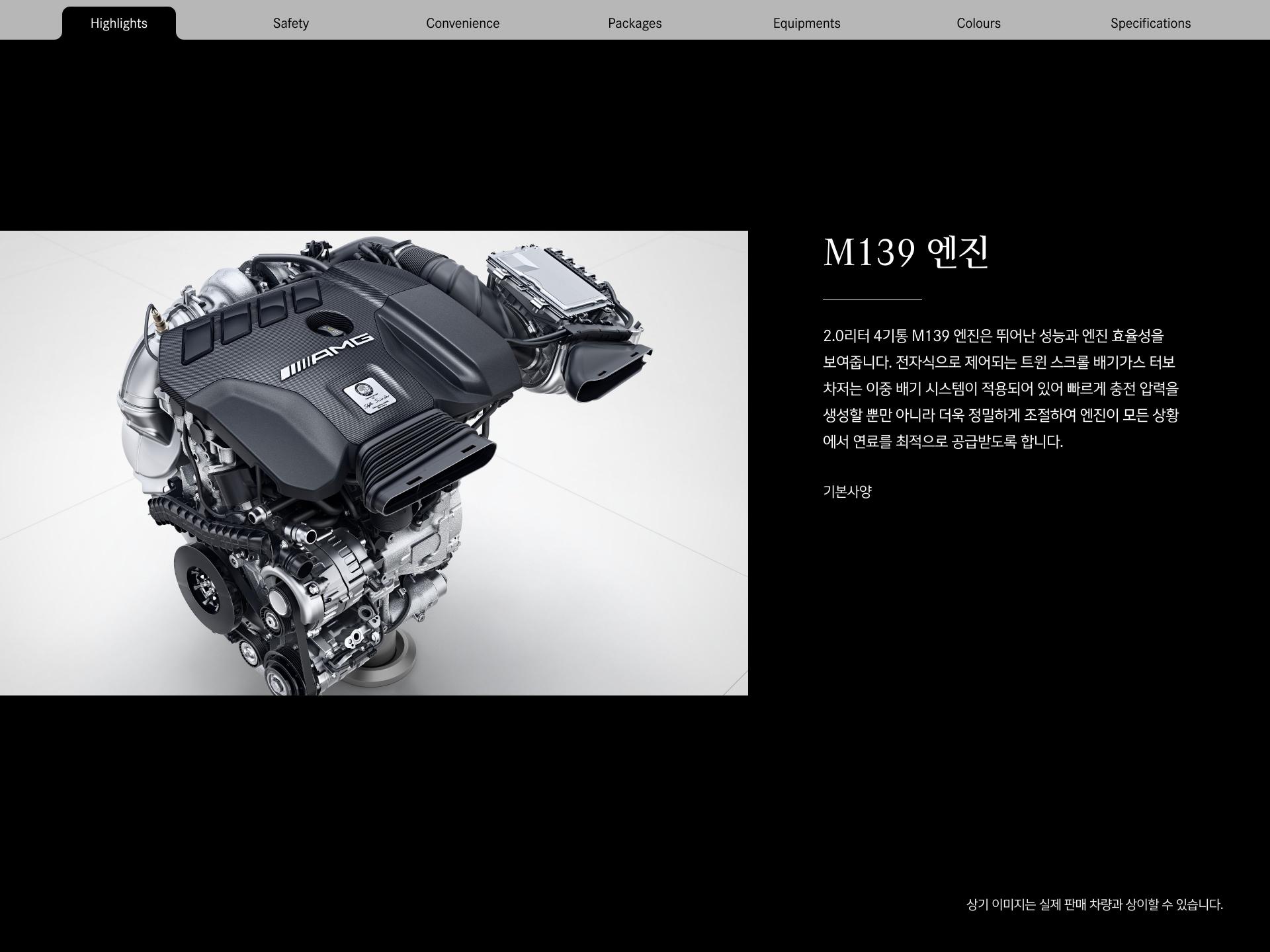Viewport: 1270px width, 952px height.
Task: Go to the Packages tab
Action: (x=635, y=23)
